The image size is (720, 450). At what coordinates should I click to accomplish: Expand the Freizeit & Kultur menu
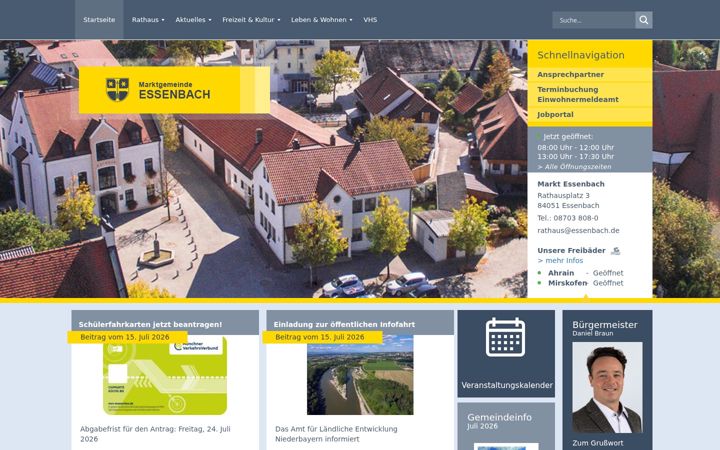(251, 20)
